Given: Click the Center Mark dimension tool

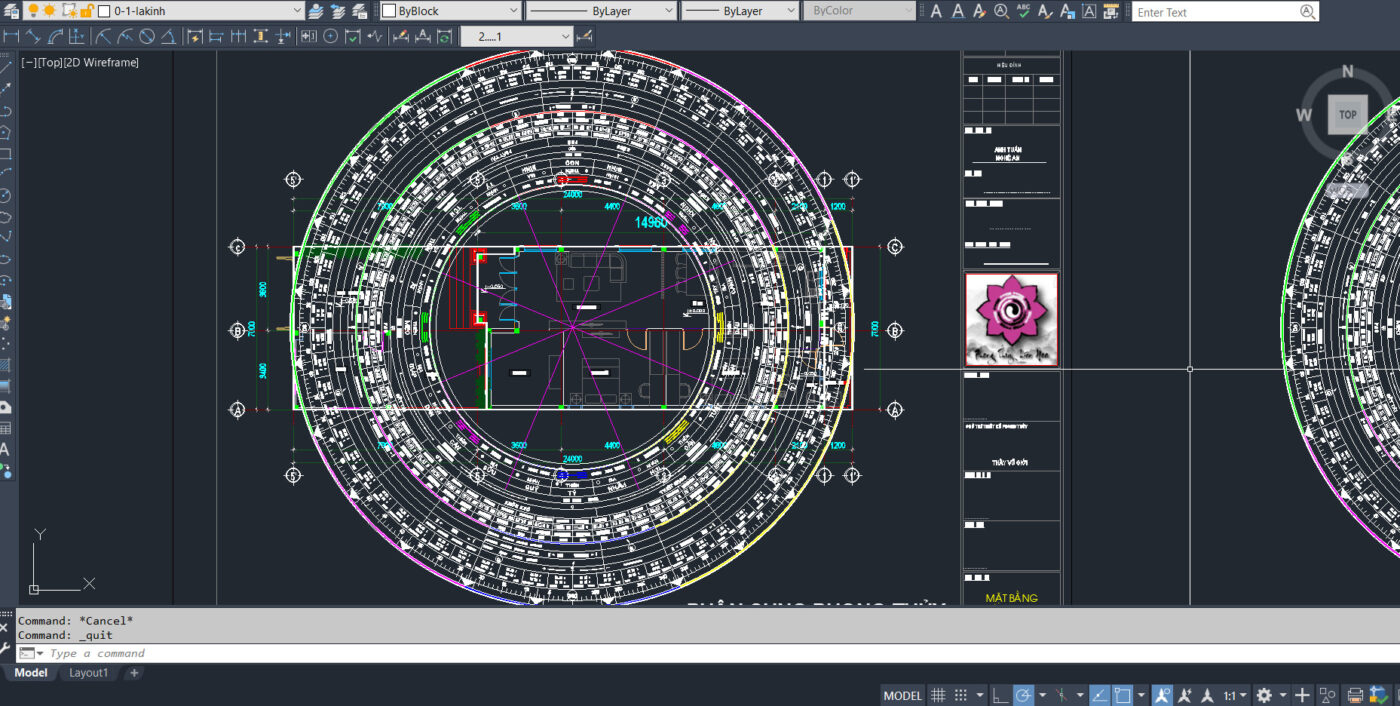Looking at the screenshot, I should [x=330, y=36].
